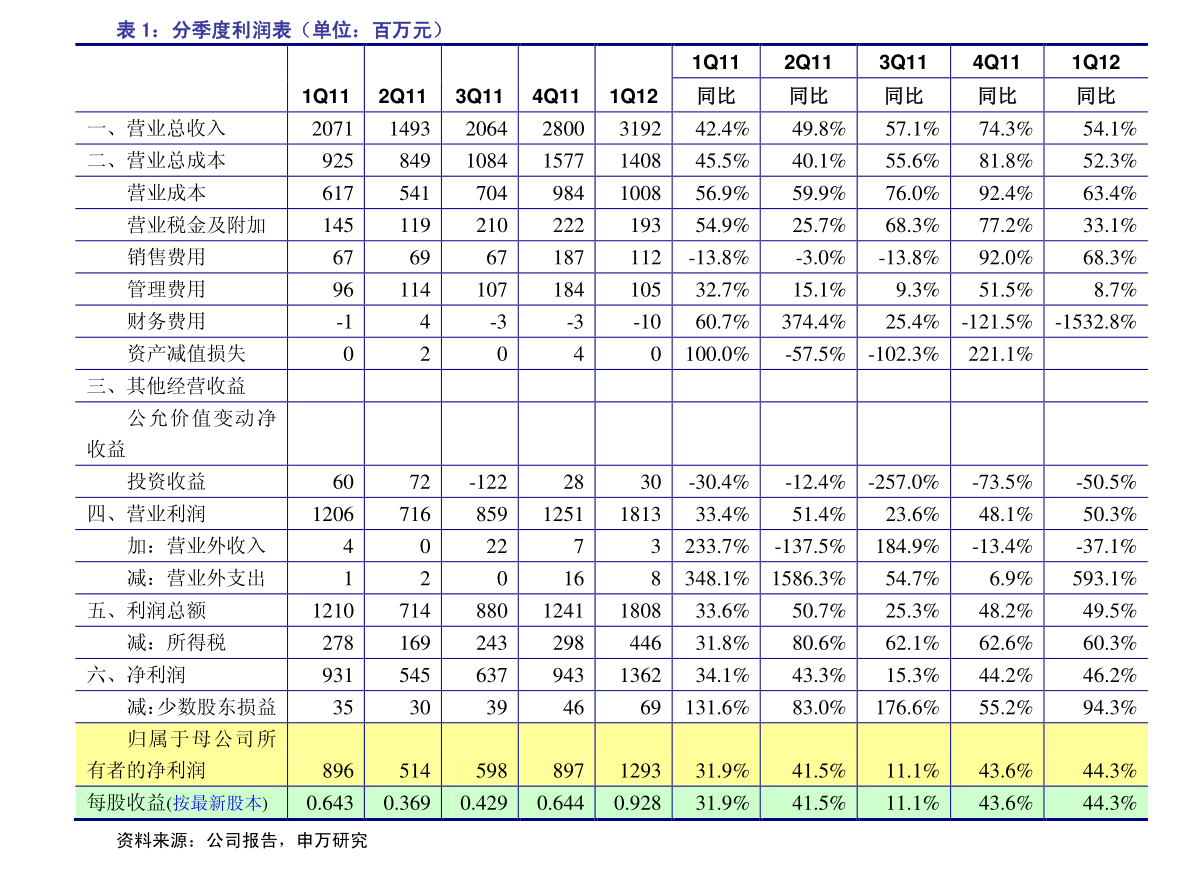Click revenue value 2800 for 4Q11
The image size is (1191, 871).
(563, 129)
